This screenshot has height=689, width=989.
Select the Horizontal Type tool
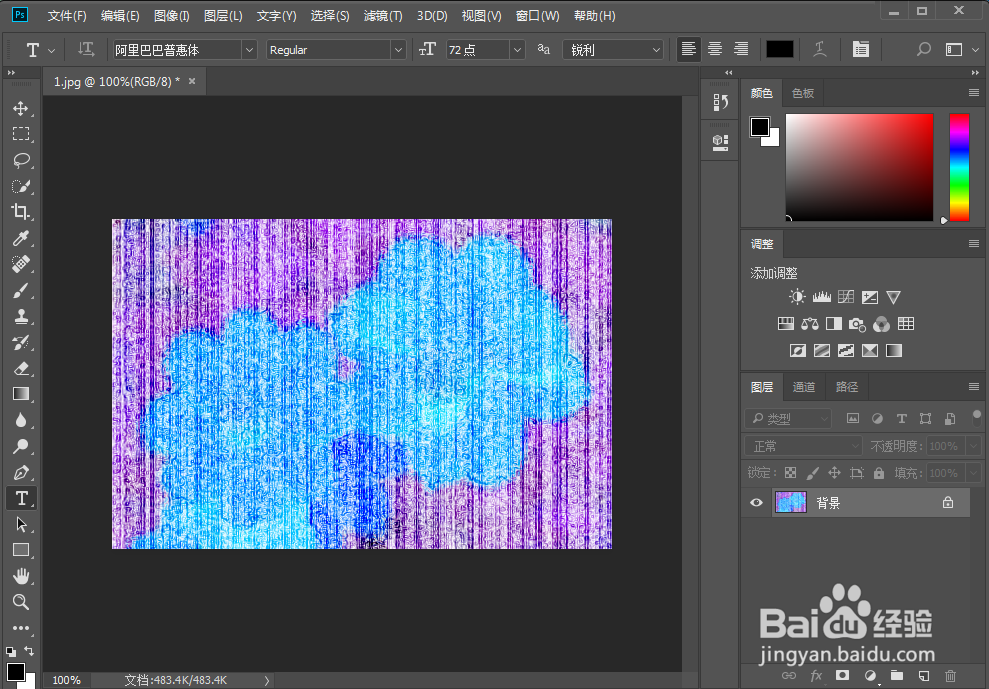21,498
